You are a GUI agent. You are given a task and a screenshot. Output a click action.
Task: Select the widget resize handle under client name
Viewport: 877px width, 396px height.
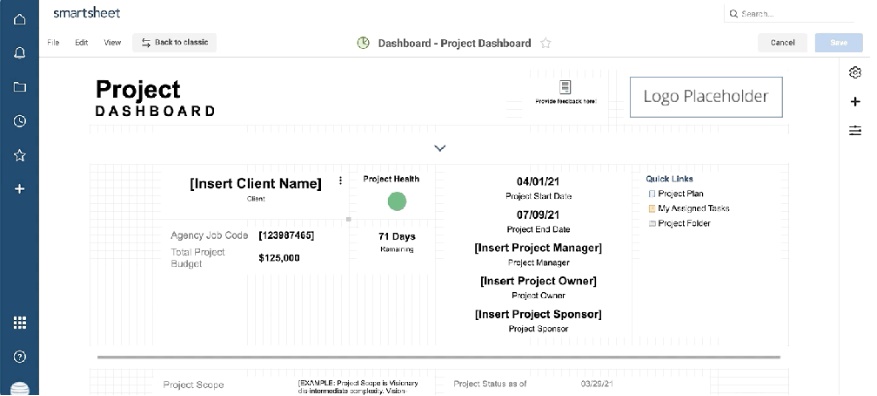pos(349,219)
